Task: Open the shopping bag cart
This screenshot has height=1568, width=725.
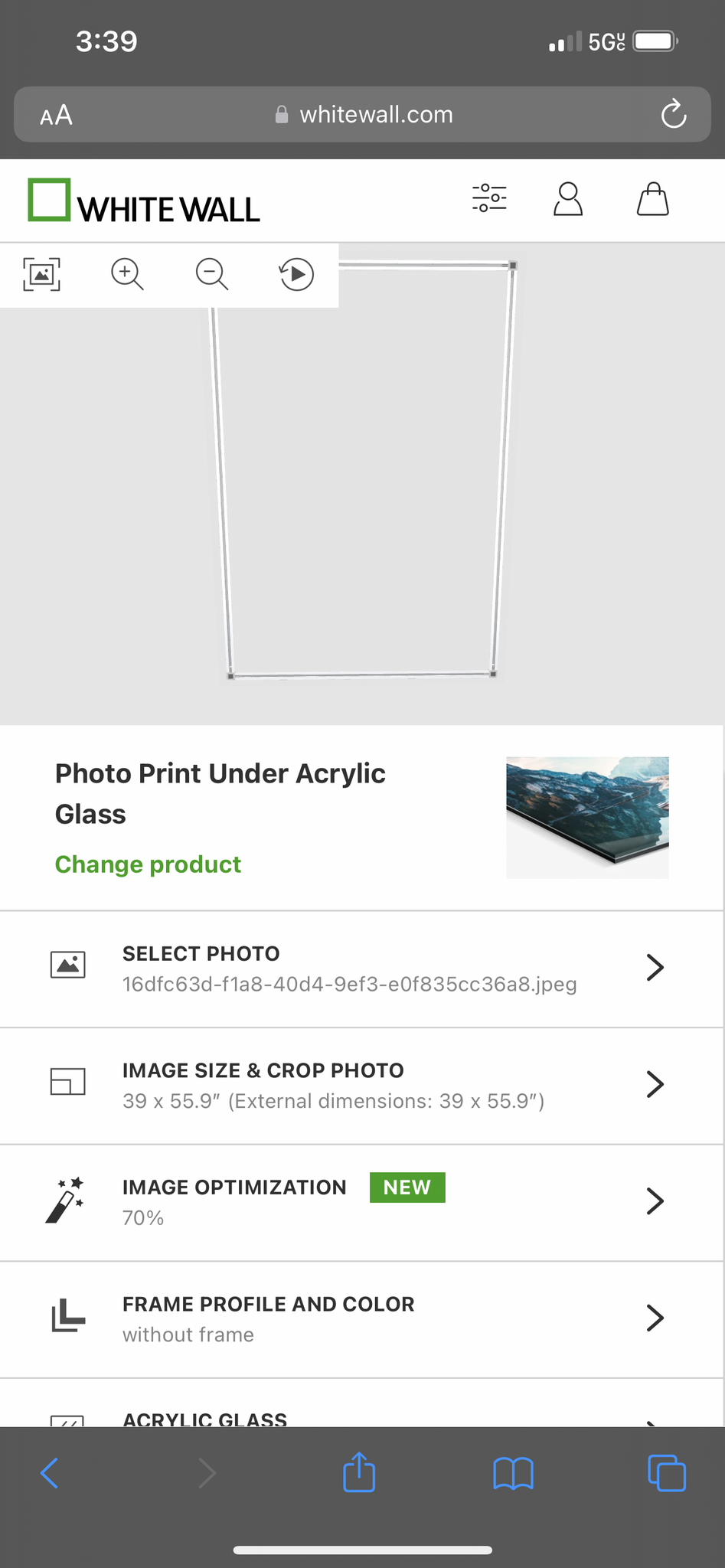Action: point(653,199)
